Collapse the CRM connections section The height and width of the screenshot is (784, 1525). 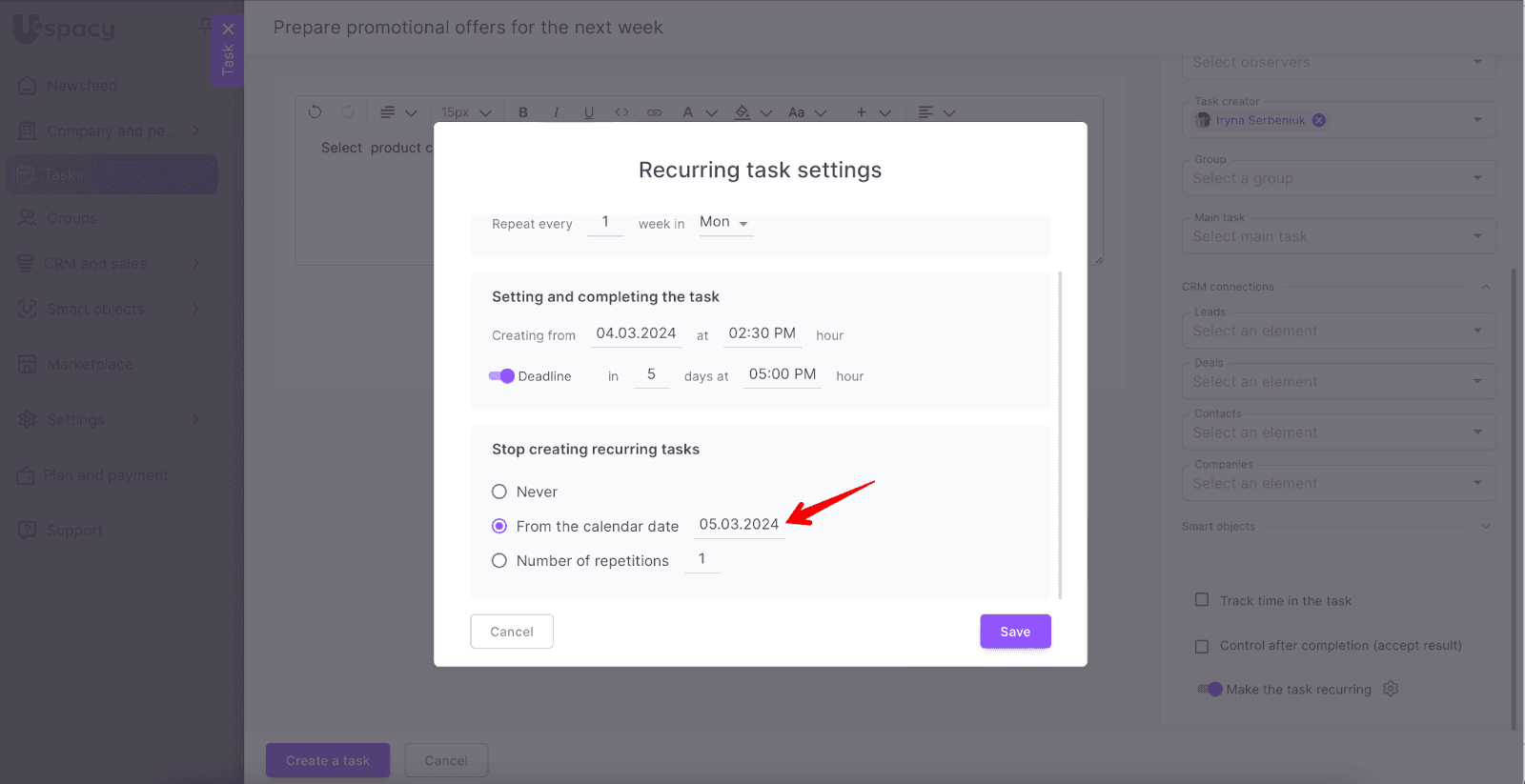tap(1486, 287)
